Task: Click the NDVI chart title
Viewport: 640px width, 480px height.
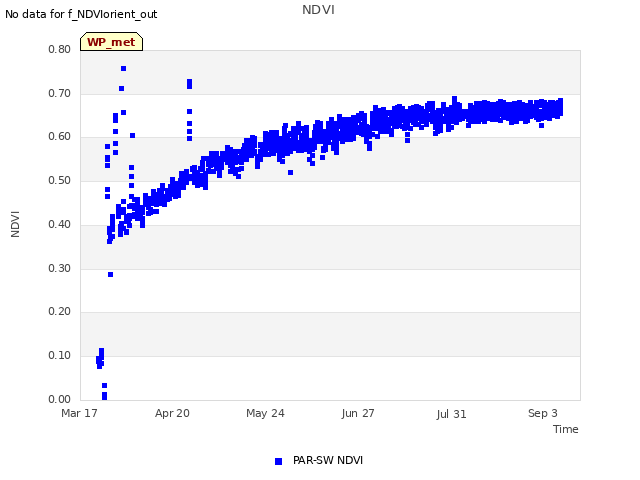Action: [x=318, y=10]
